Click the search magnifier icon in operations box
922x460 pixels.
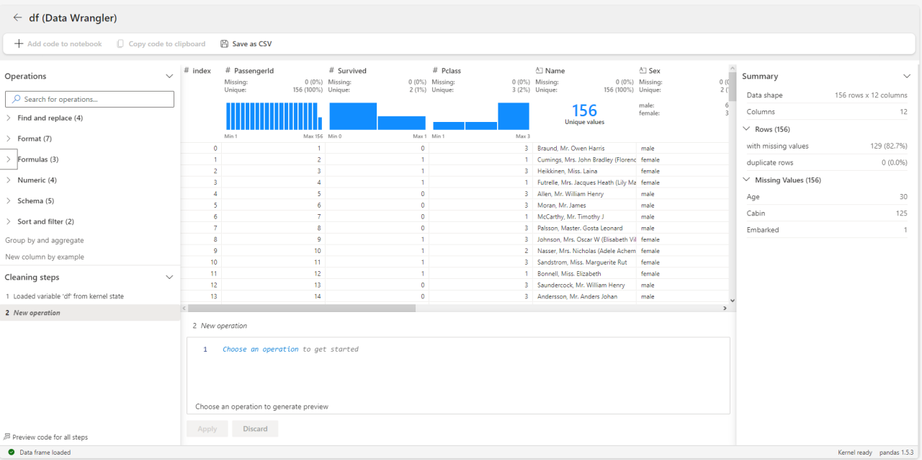[16, 99]
